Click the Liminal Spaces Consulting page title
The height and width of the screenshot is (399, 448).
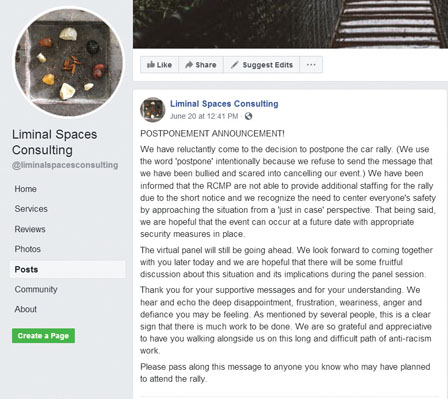point(55,142)
